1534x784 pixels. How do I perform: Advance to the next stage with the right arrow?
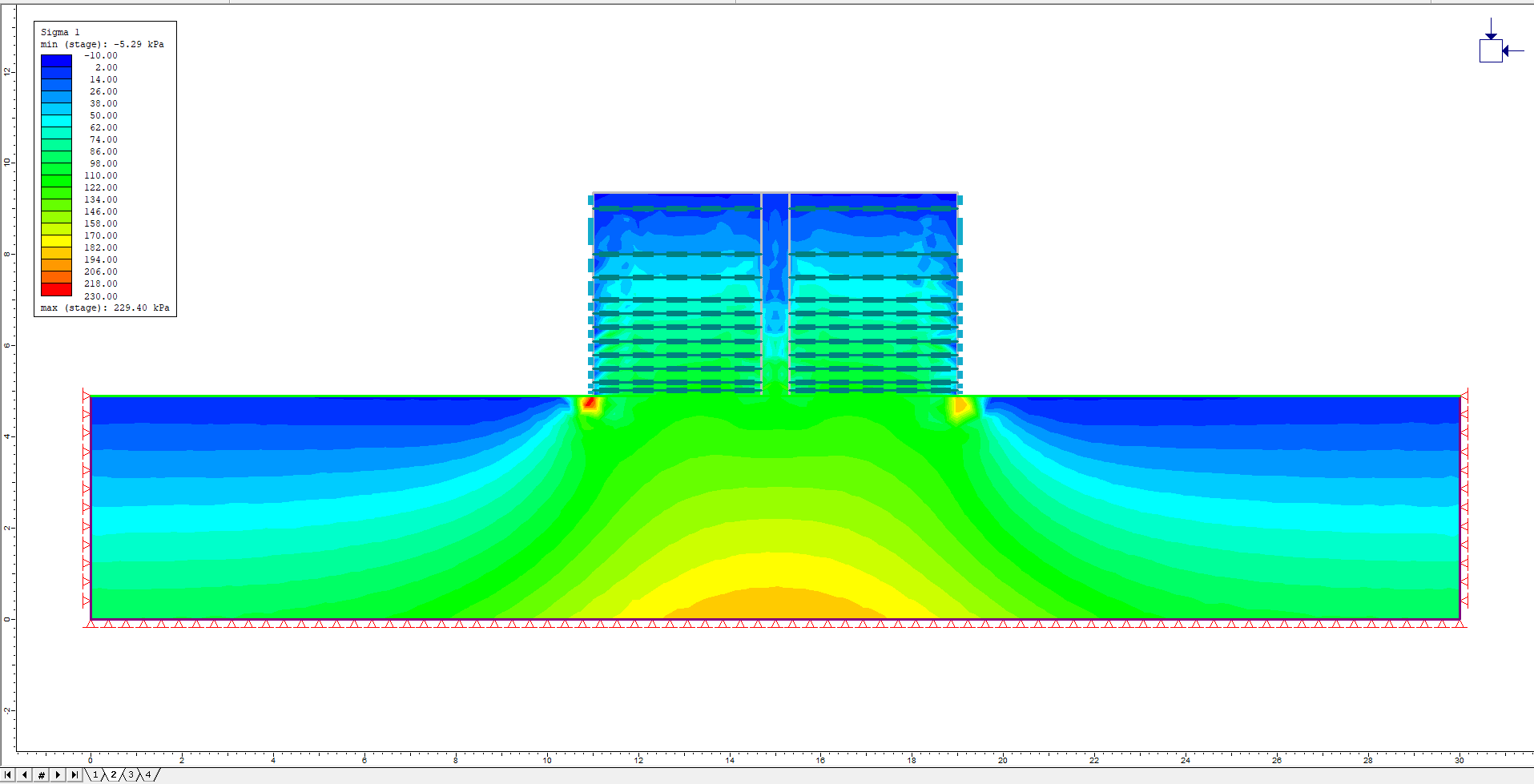[x=58, y=775]
